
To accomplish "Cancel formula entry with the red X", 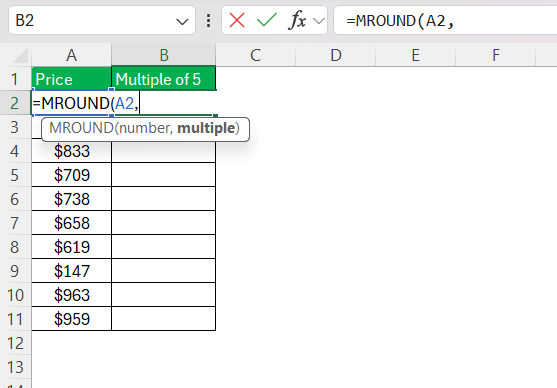I will (x=237, y=20).
